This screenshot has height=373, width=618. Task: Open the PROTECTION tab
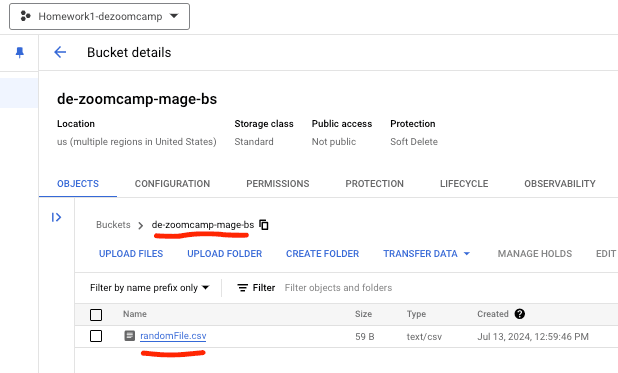(x=374, y=184)
